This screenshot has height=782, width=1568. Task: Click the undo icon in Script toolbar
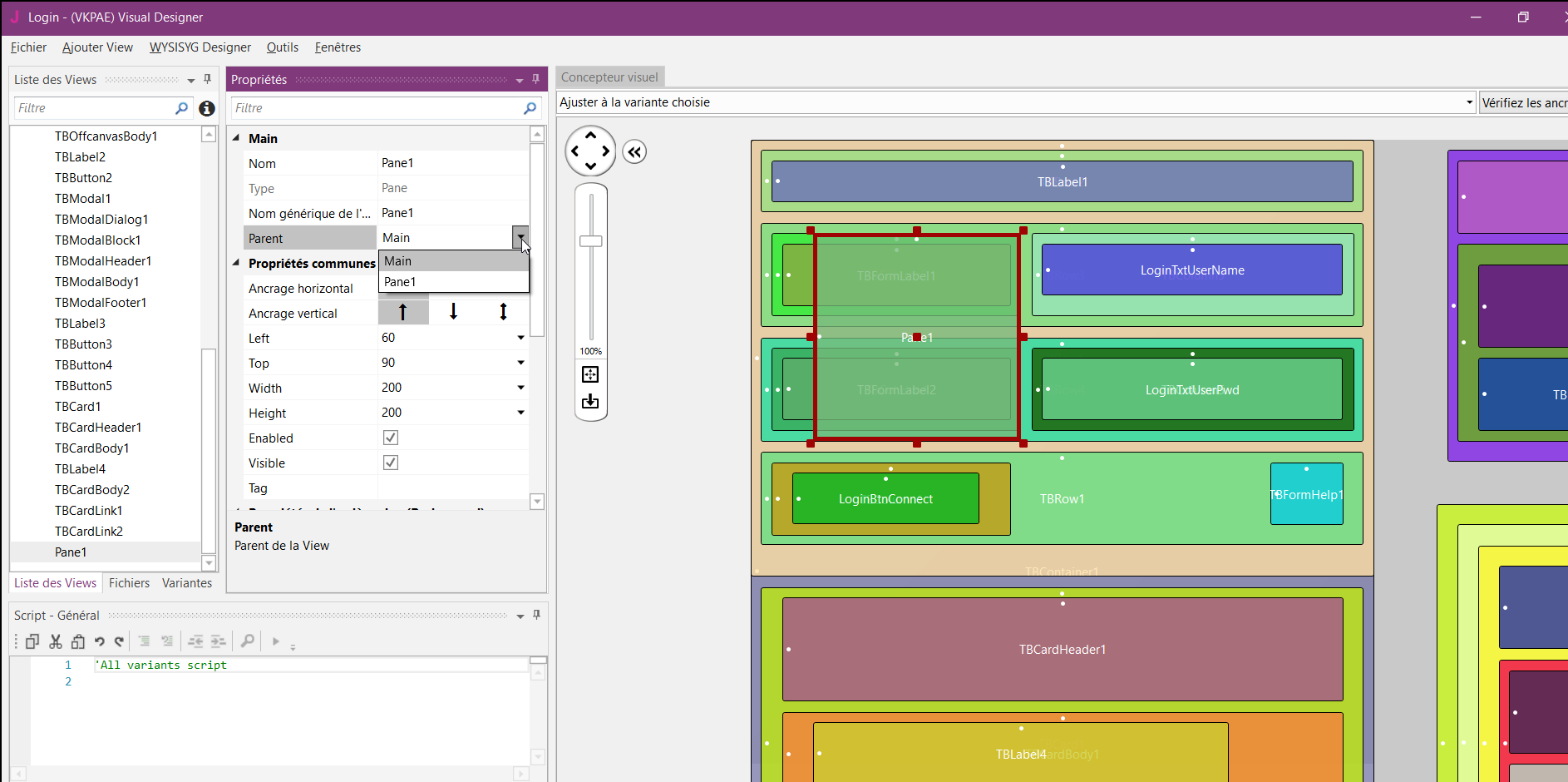click(100, 641)
